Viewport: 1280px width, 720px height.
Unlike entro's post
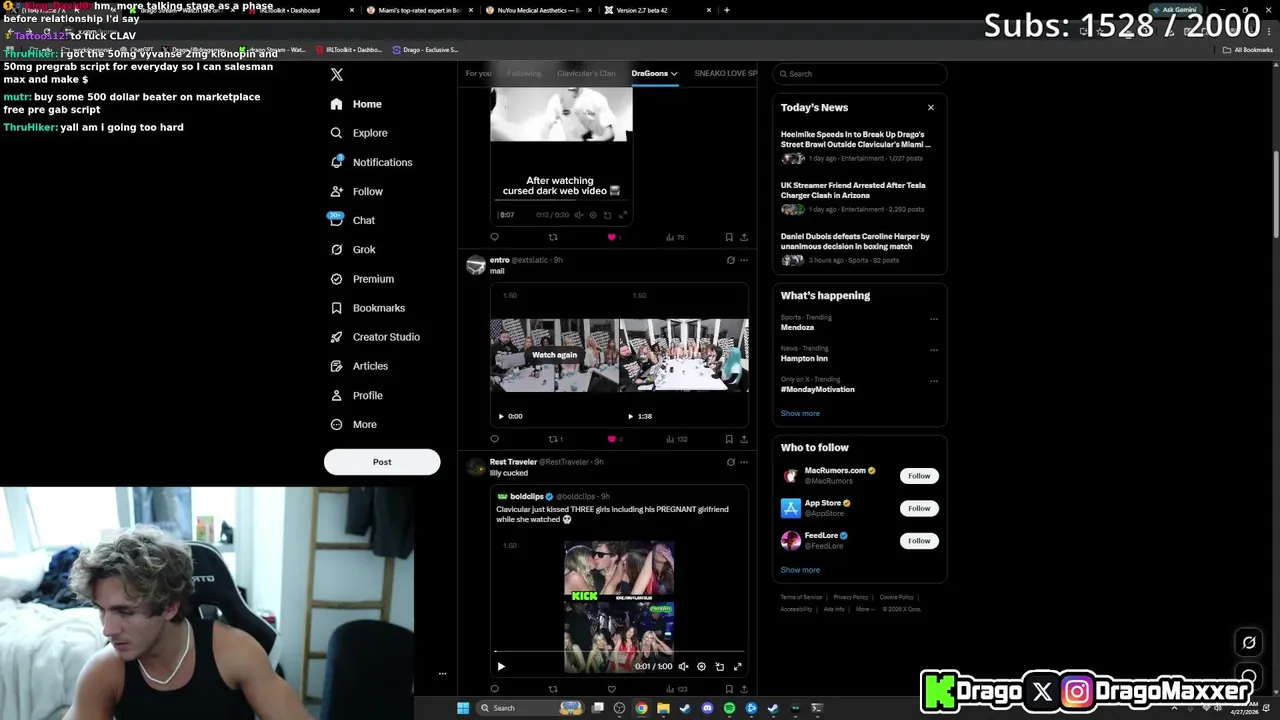pyautogui.click(x=612, y=439)
